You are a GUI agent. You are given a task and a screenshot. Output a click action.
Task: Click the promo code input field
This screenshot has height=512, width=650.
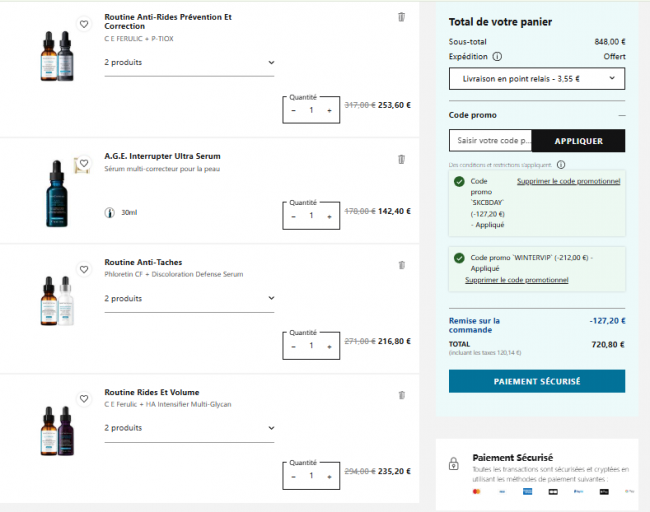(490, 141)
